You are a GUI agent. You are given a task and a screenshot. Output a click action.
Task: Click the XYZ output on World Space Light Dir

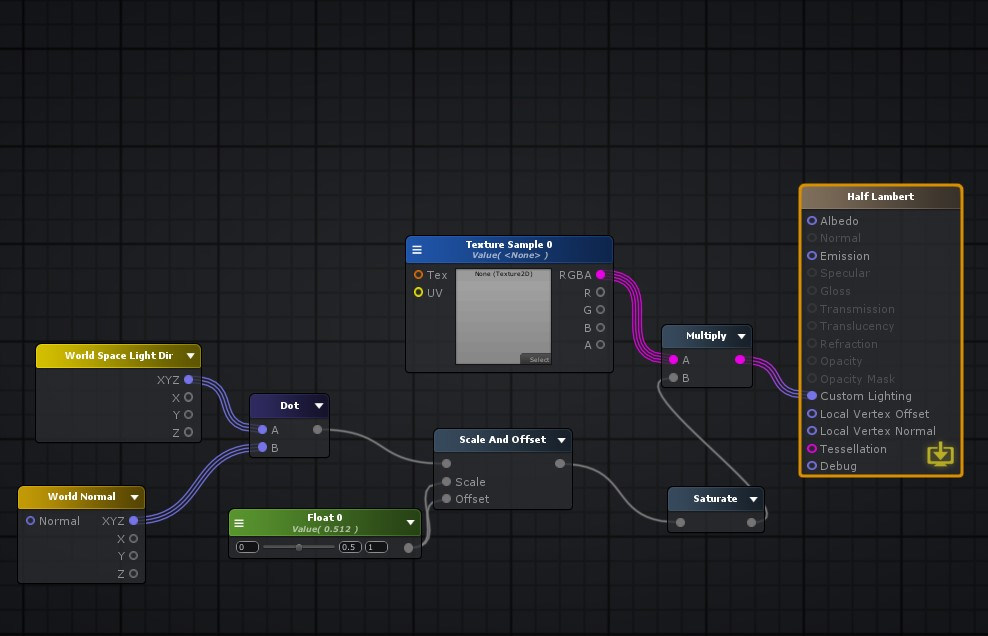click(x=189, y=380)
